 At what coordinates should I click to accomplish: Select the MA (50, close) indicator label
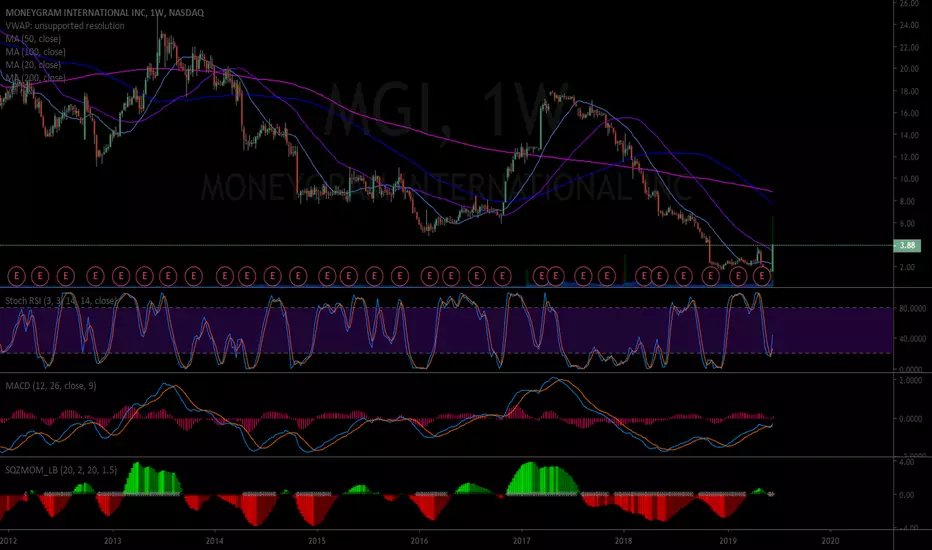(x=33, y=39)
